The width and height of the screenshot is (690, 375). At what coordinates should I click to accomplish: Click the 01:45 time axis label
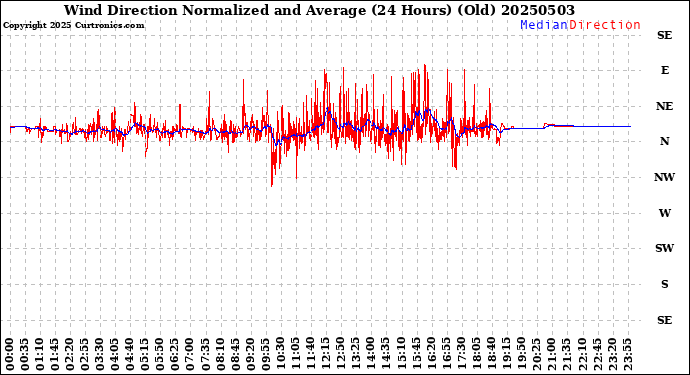click(x=55, y=354)
